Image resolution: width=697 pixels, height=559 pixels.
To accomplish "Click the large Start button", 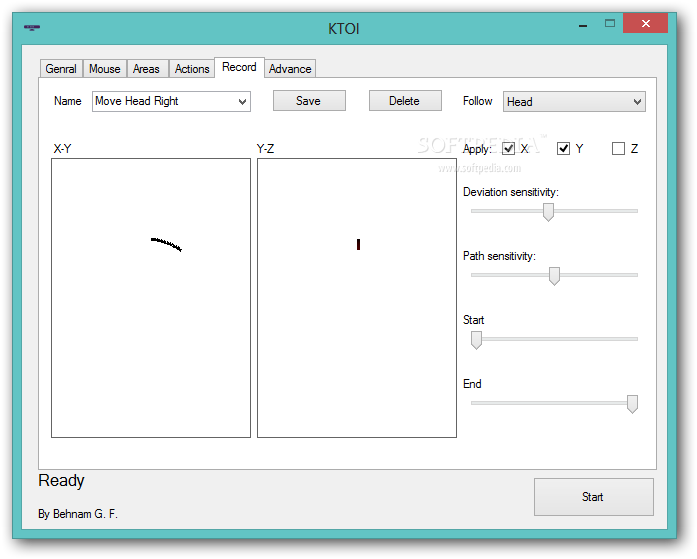I will (x=593, y=497).
